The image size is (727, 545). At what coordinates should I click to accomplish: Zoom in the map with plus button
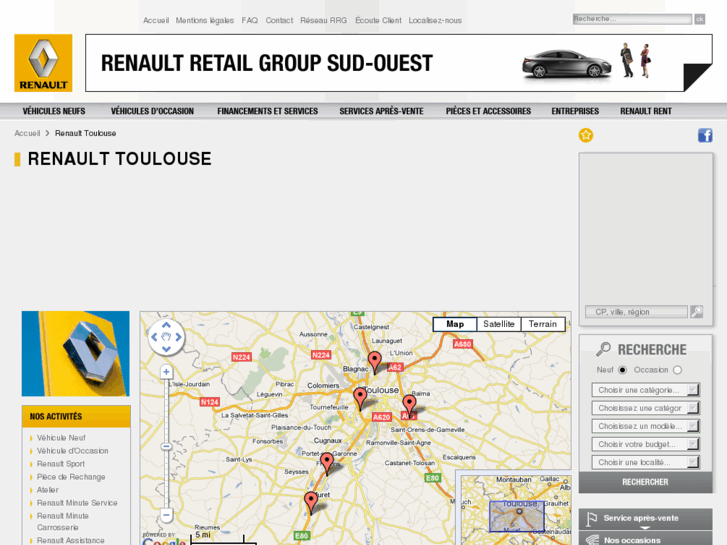click(166, 372)
